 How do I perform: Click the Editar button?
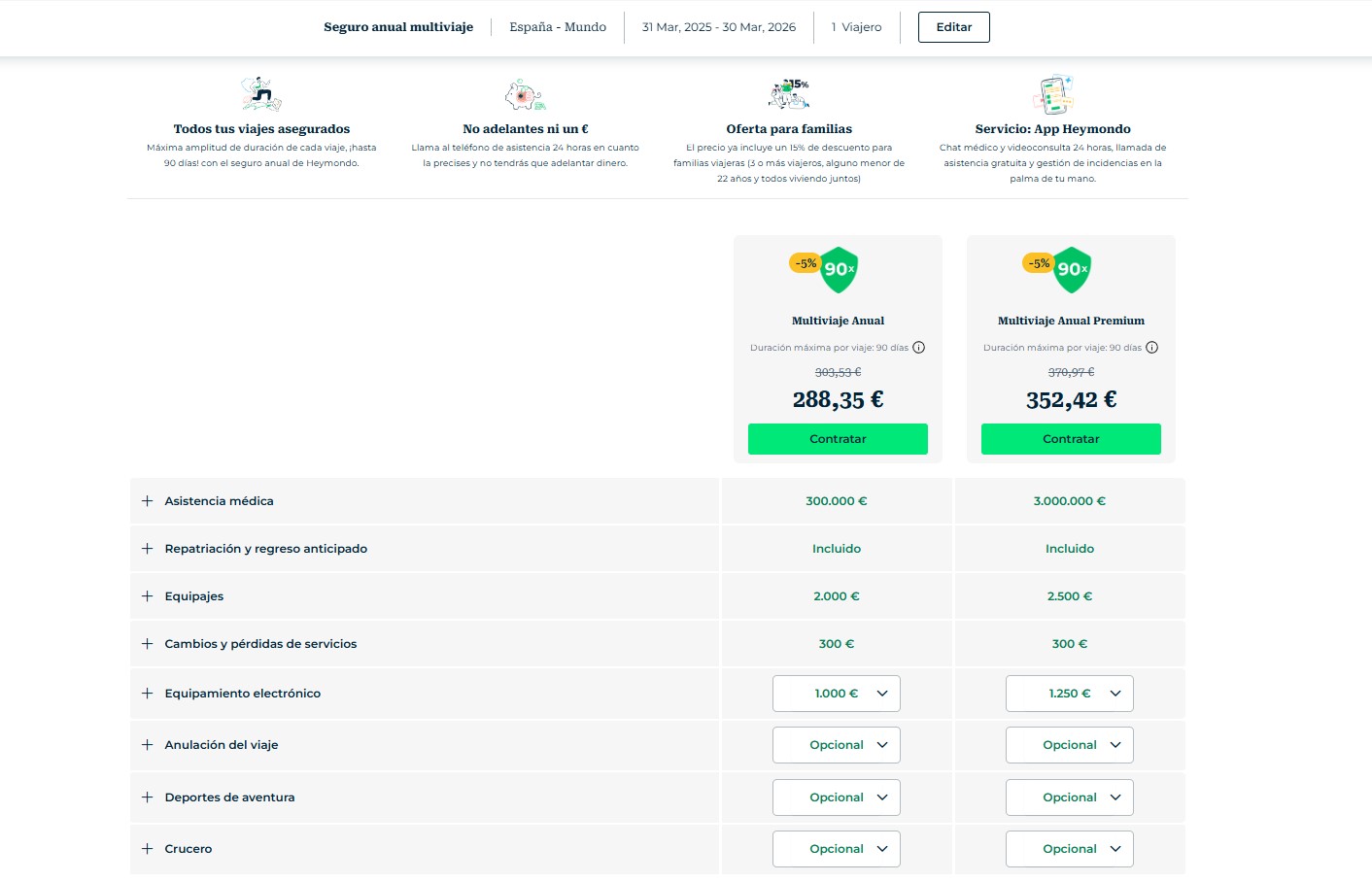[954, 27]
